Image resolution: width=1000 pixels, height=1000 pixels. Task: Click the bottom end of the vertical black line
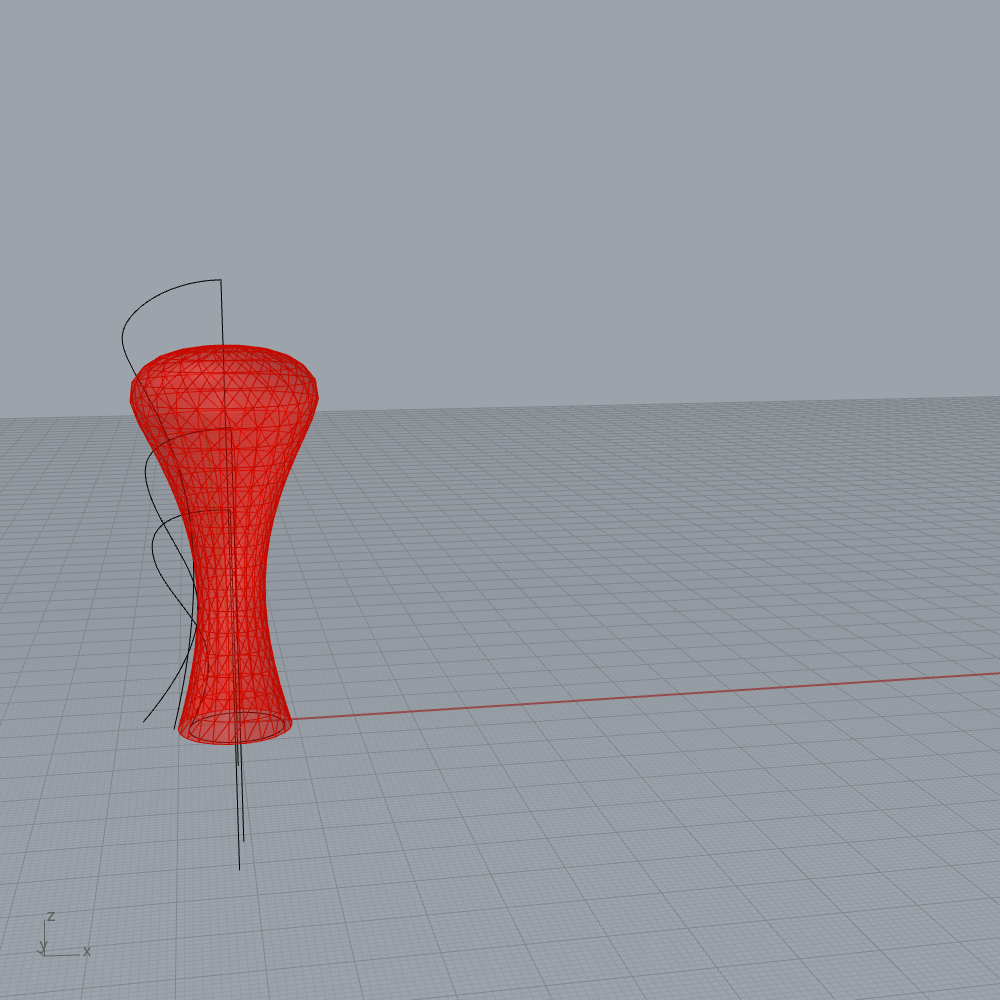pyautogui.click(x=239, y=867)
